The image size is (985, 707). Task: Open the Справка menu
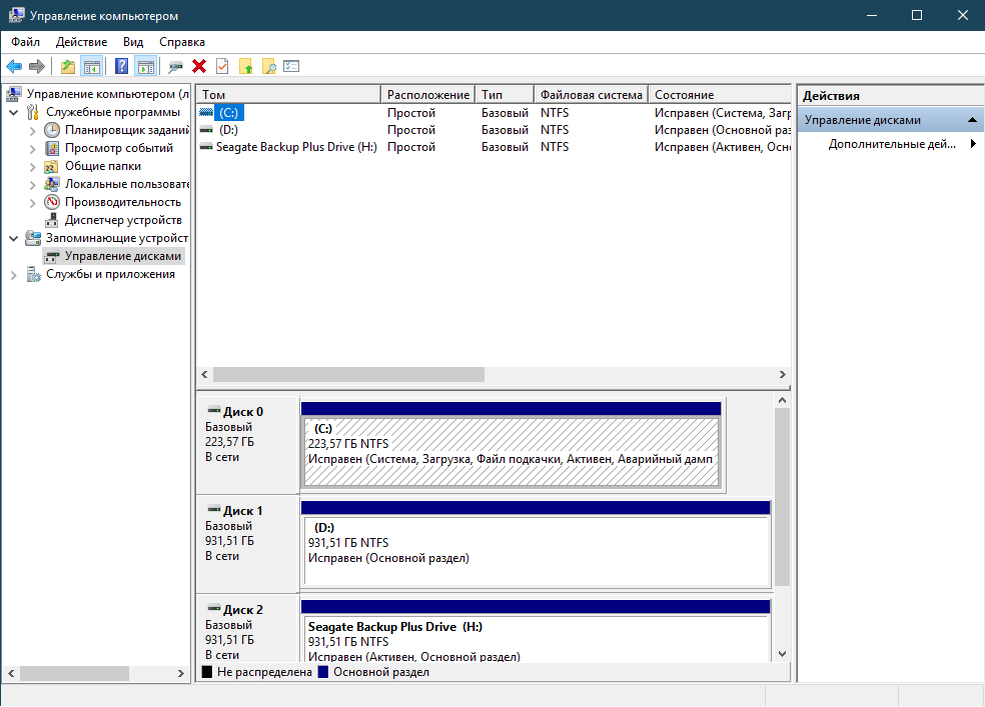(182, 41)
